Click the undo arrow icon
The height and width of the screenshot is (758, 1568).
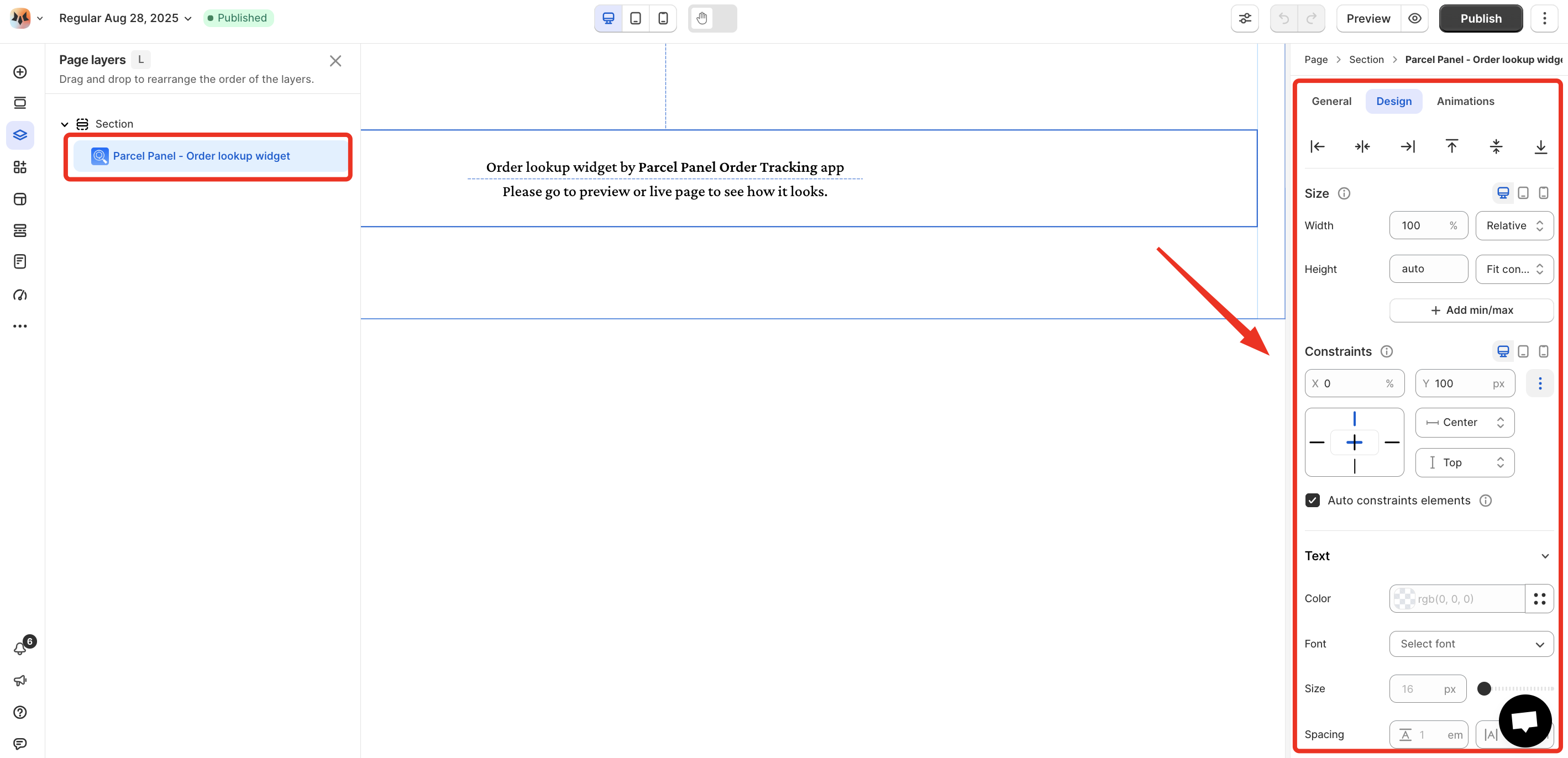[x=1284, y=18]
